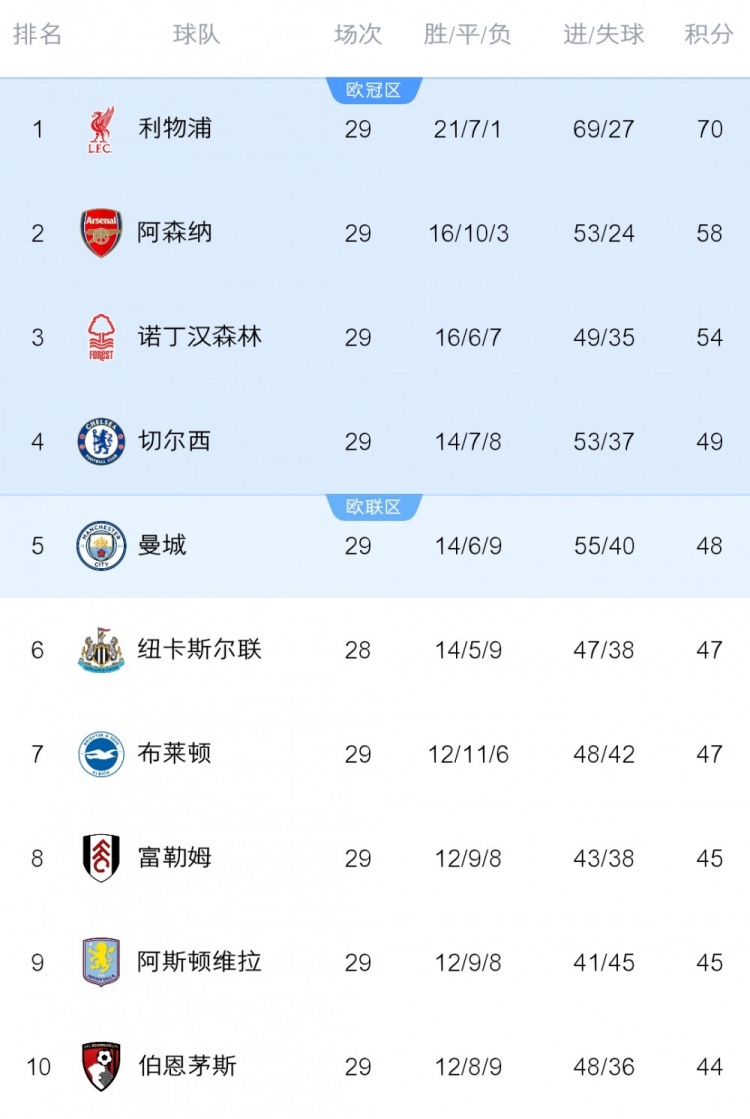Click the 欧冠区 zone label
This screenshot has width=750, height=1119.
tap(374, 90)
